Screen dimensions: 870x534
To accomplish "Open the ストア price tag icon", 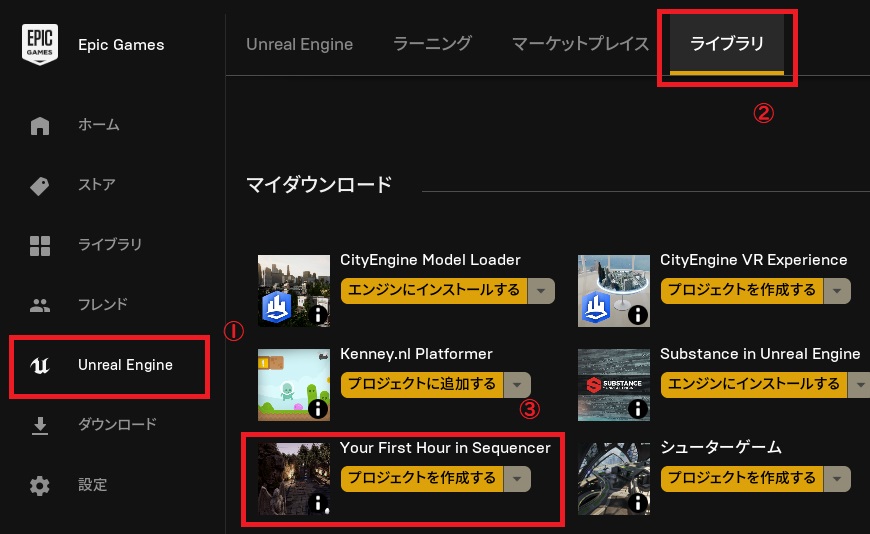I will click(40, 185).
